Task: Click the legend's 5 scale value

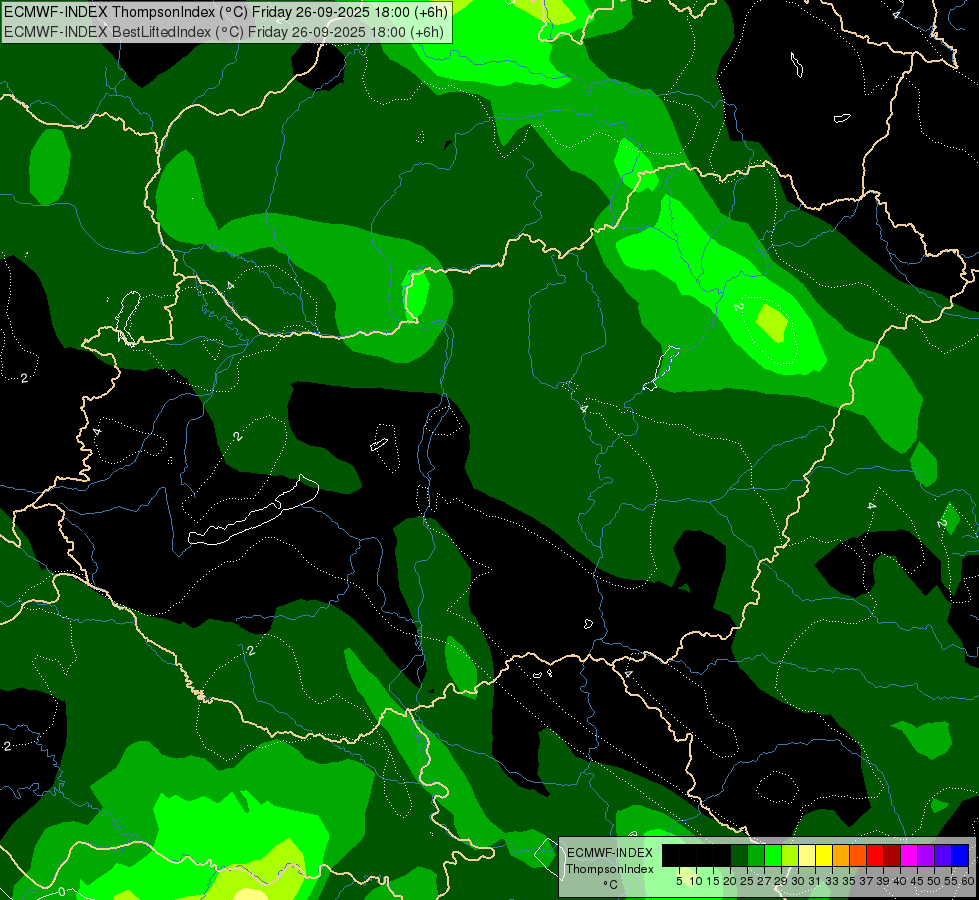Action: [679, 880]
